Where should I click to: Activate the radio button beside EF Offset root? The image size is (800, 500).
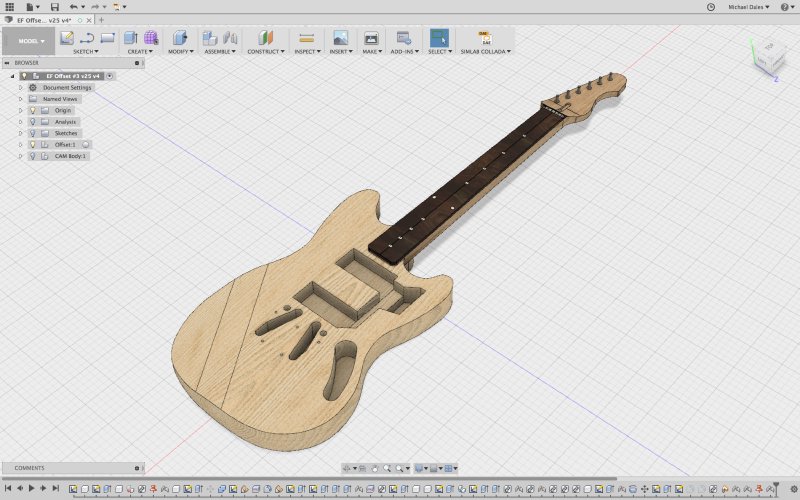click(x=110, y=76)
